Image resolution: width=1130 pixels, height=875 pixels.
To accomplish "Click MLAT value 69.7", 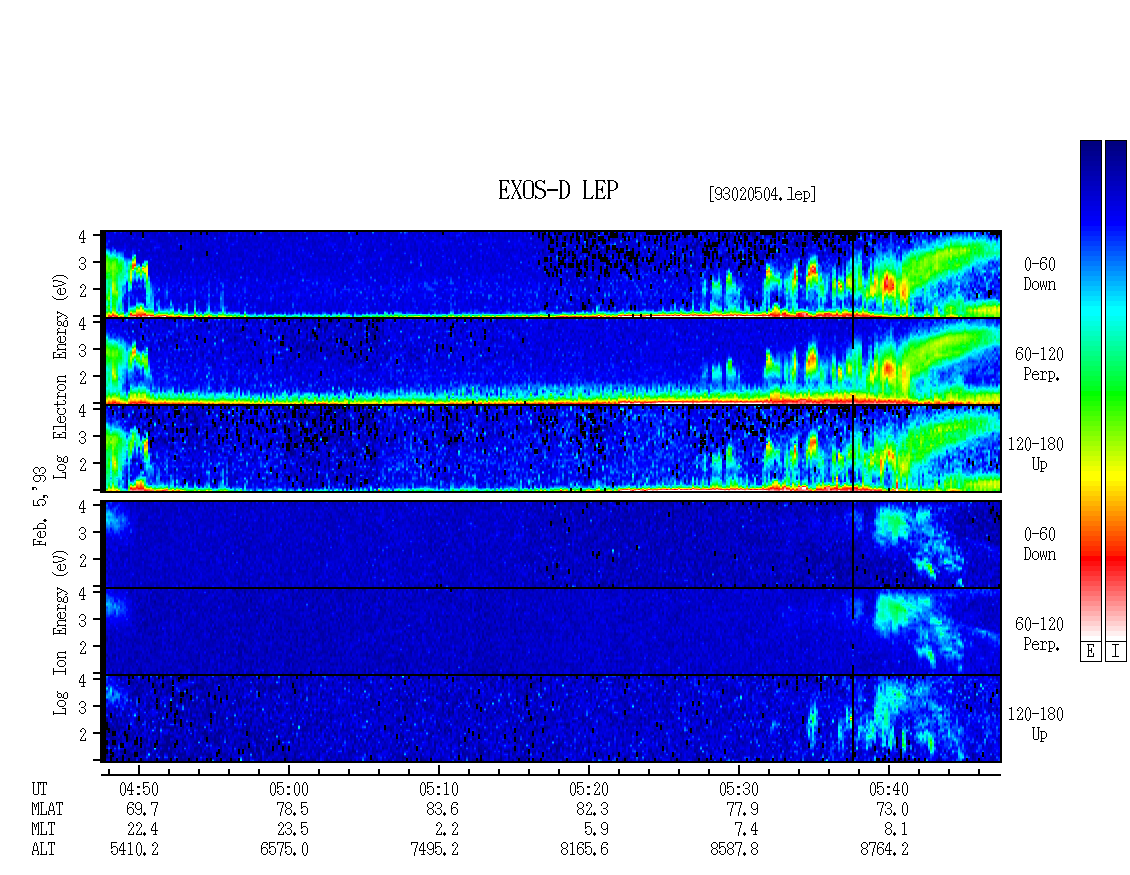I will point(143,809).
